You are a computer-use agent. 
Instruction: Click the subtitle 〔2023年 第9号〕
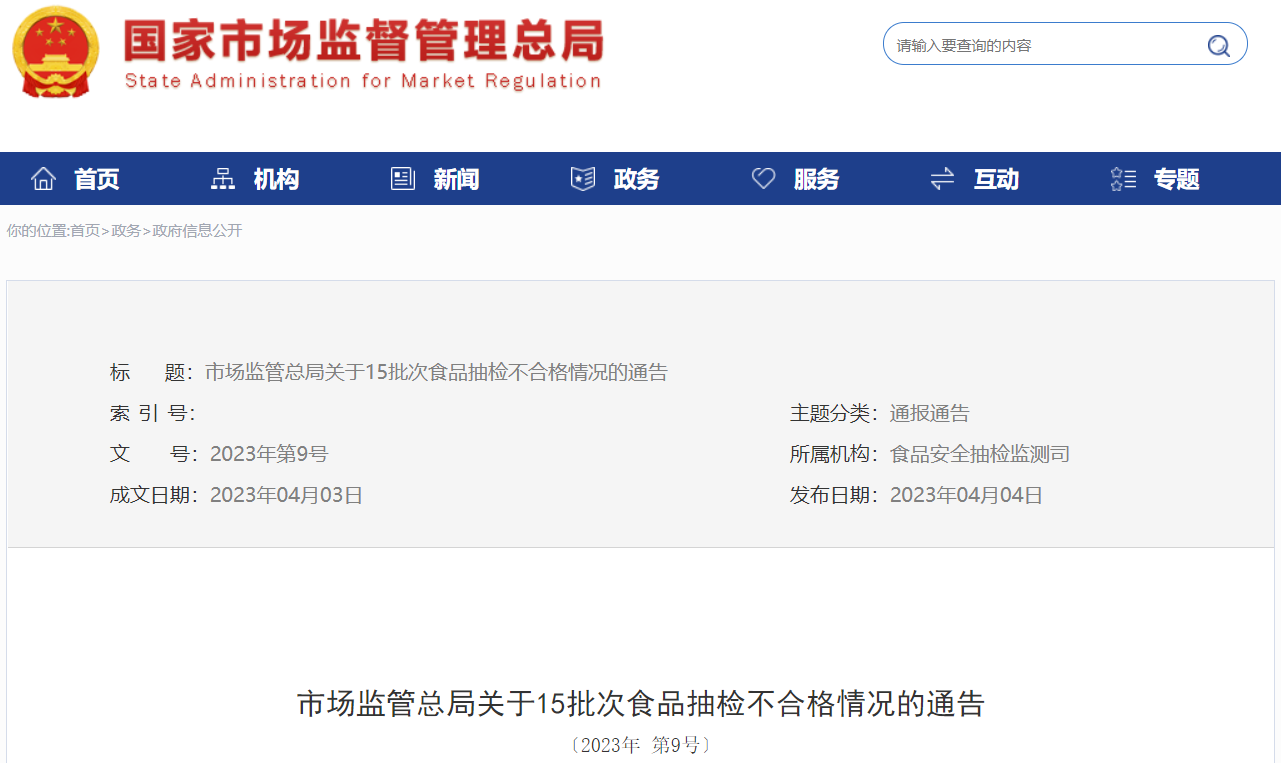641,745
